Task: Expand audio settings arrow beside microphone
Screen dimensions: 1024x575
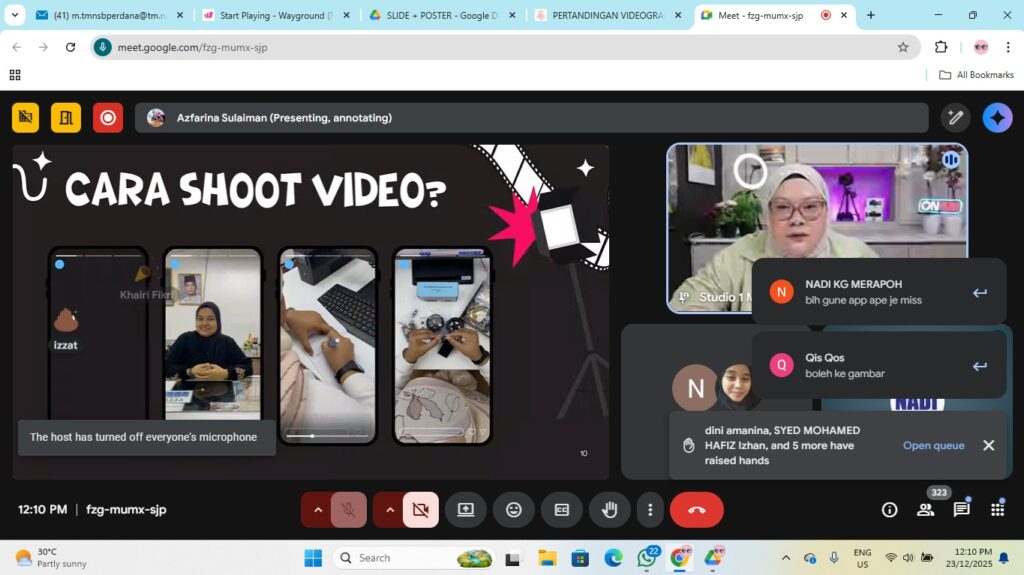Action: (x=318, y=510)
